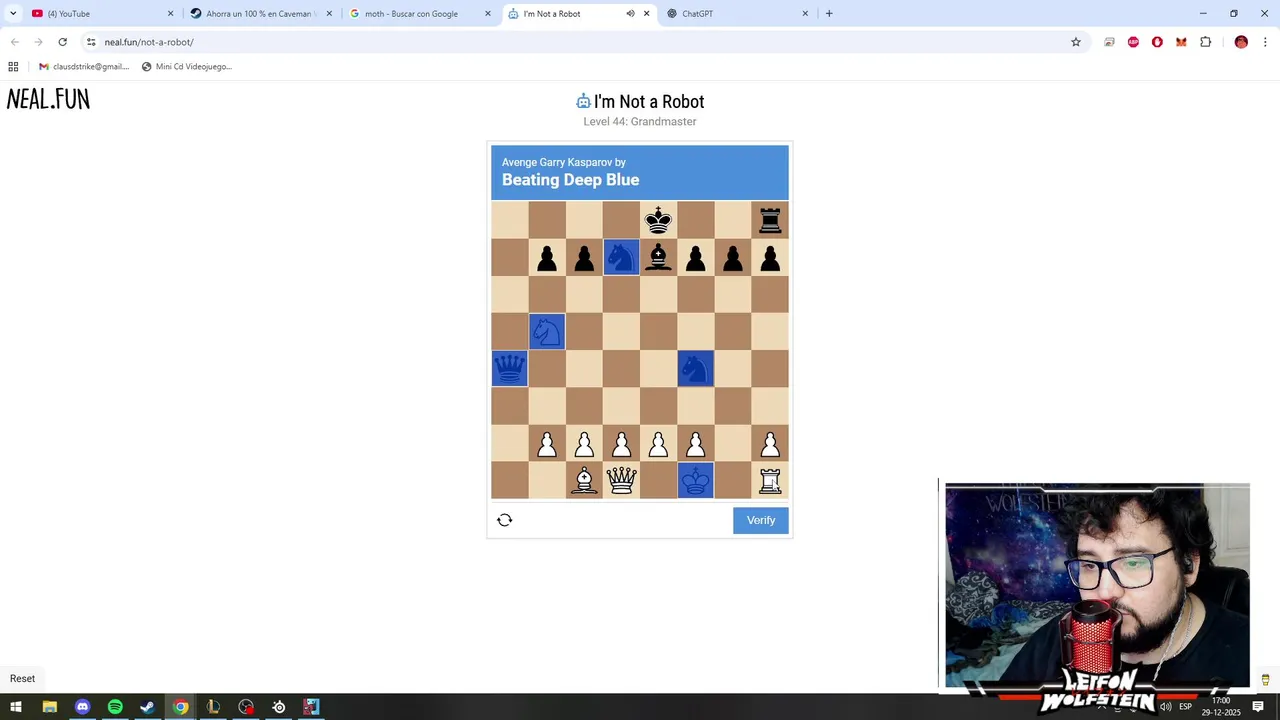Open the MetaMask fox extension
The image size is (1280, 720).
(x=1181, y=42)
